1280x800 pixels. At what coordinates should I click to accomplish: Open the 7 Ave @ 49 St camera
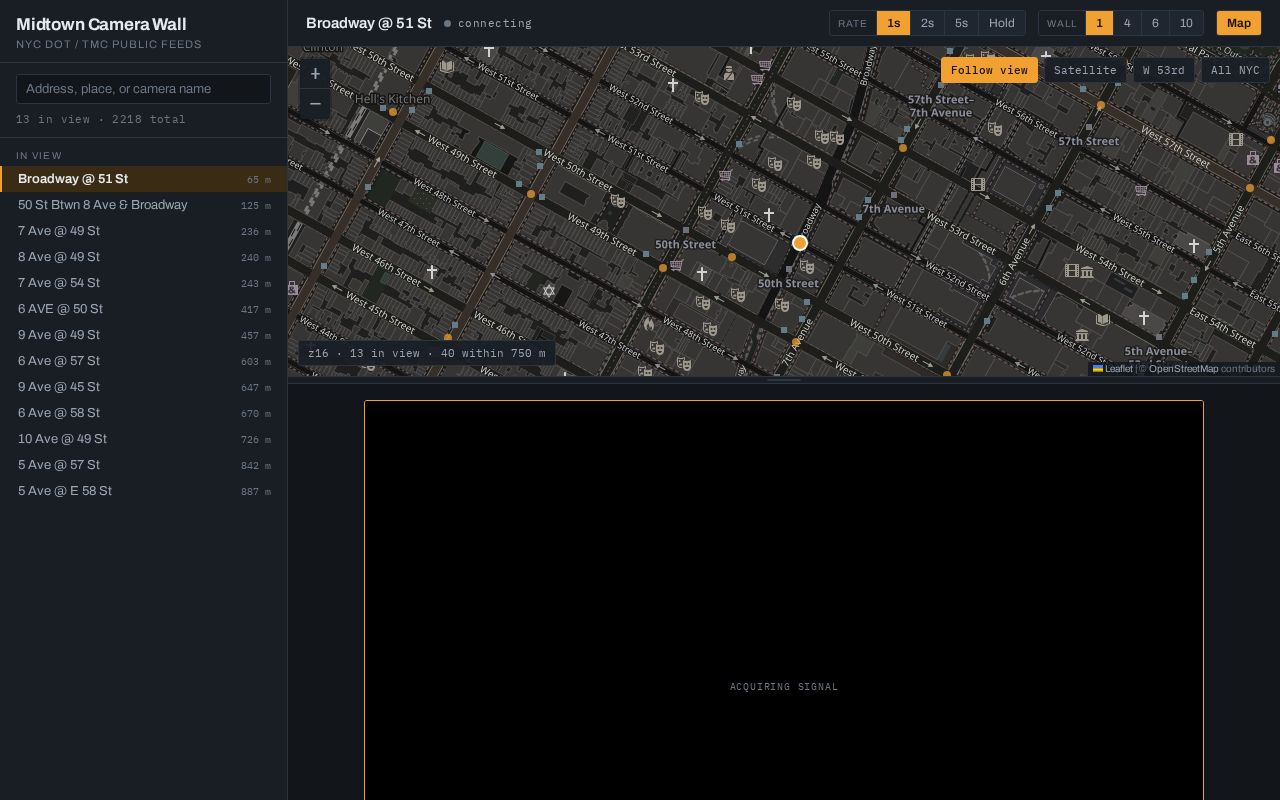tap(144, 231)
